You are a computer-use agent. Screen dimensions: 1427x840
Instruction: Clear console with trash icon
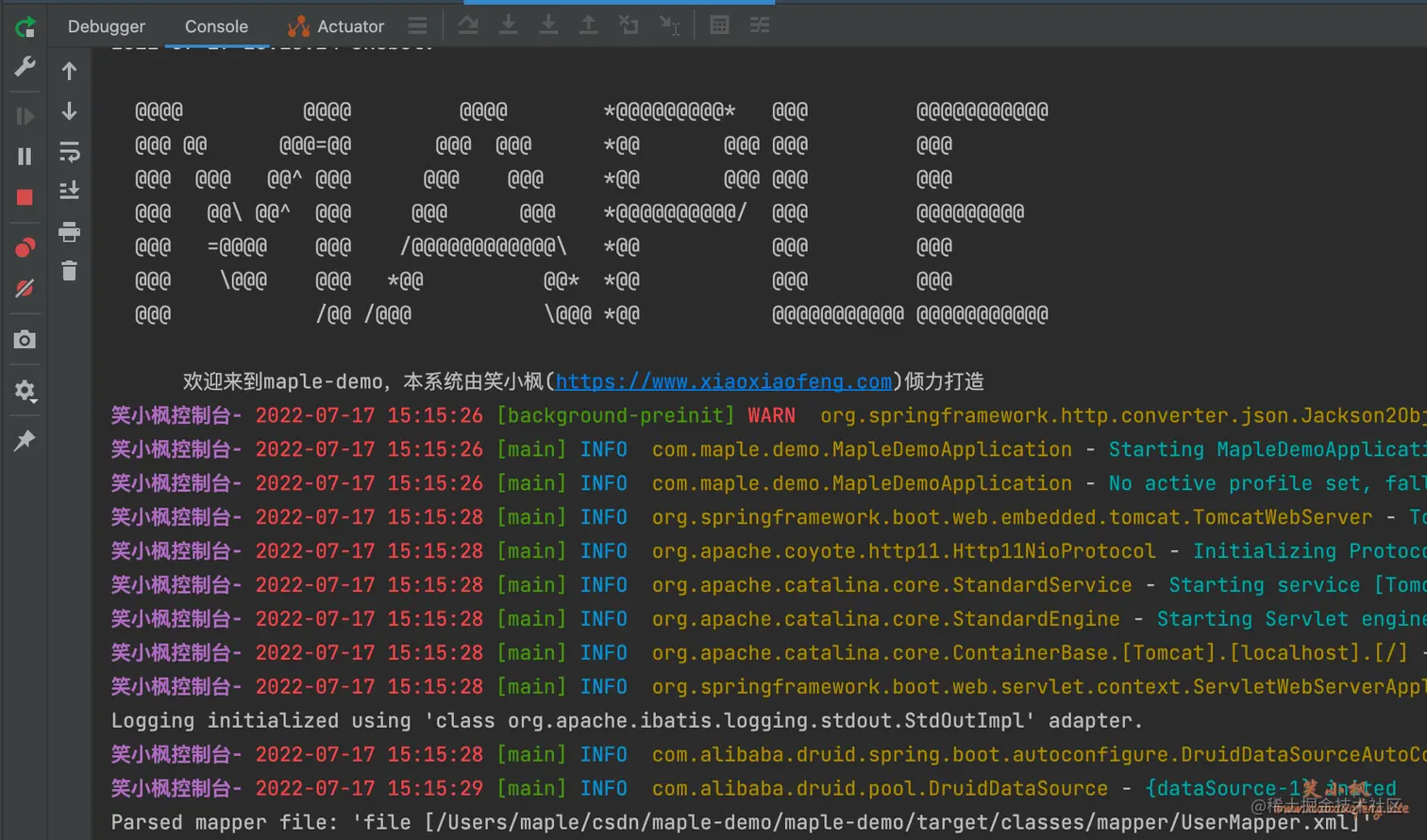coord(69,271)
